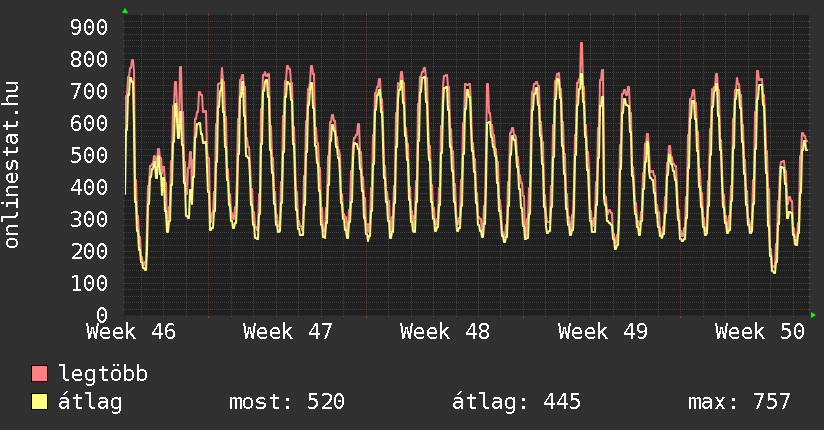Select the átlag legend label text
The width and height of the screenshot is (824, 430).
click(90, 402)
